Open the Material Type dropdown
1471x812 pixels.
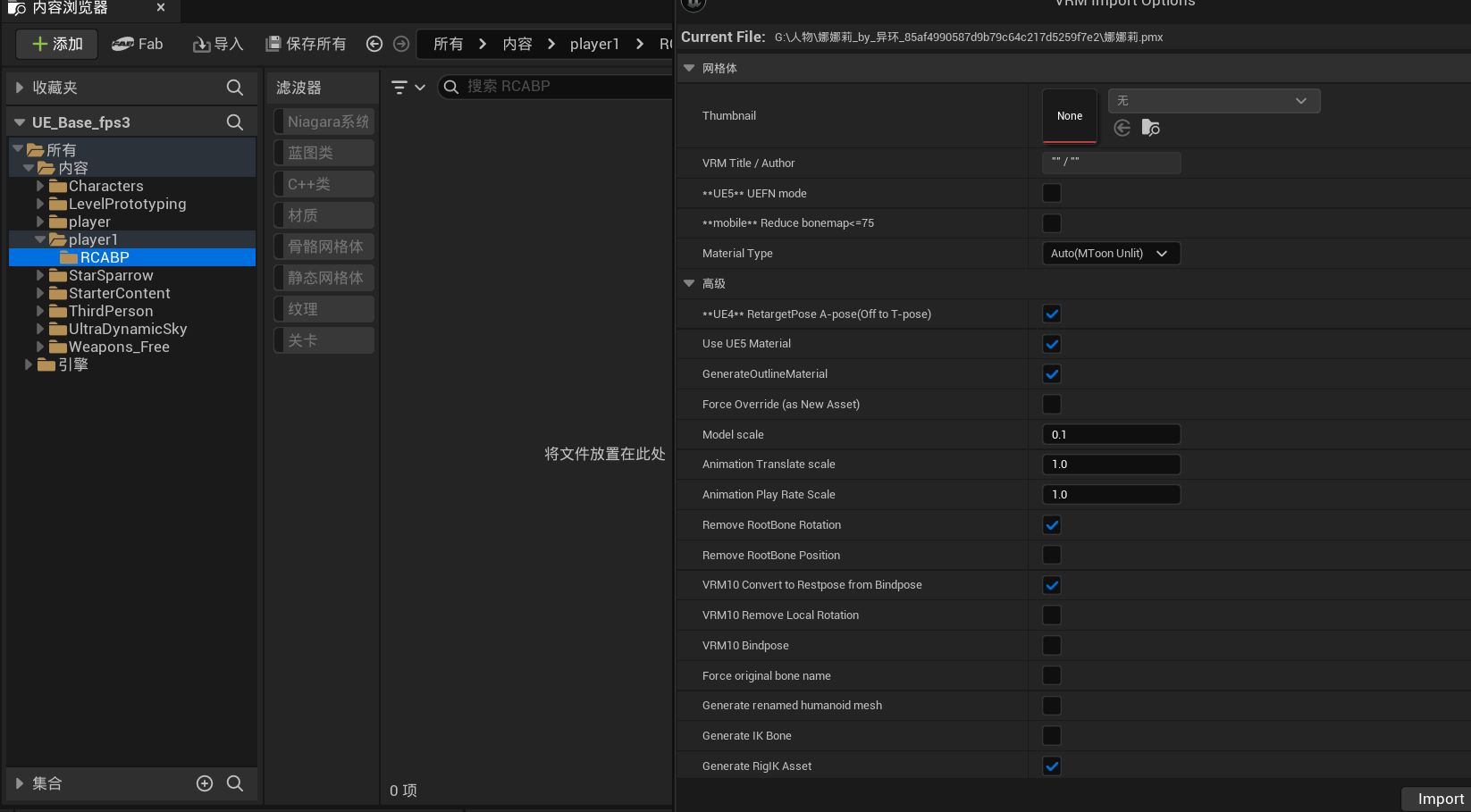coord(1111,253)
